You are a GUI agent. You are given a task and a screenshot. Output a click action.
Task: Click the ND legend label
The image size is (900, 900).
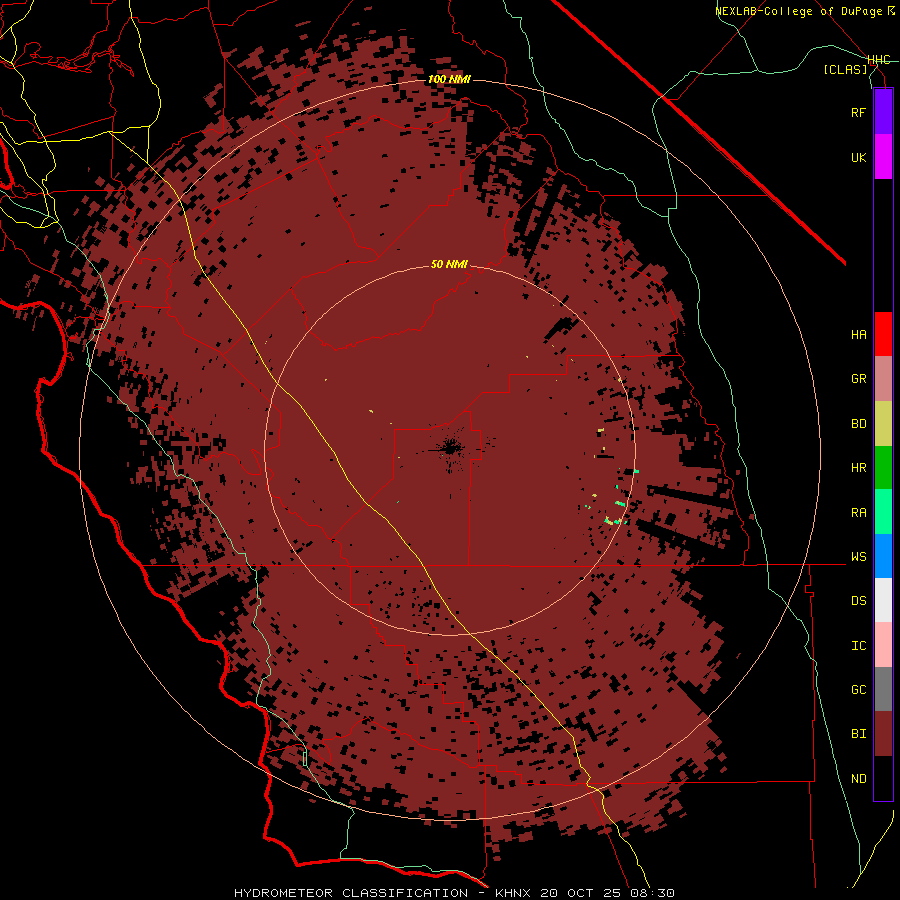[858, 779]
